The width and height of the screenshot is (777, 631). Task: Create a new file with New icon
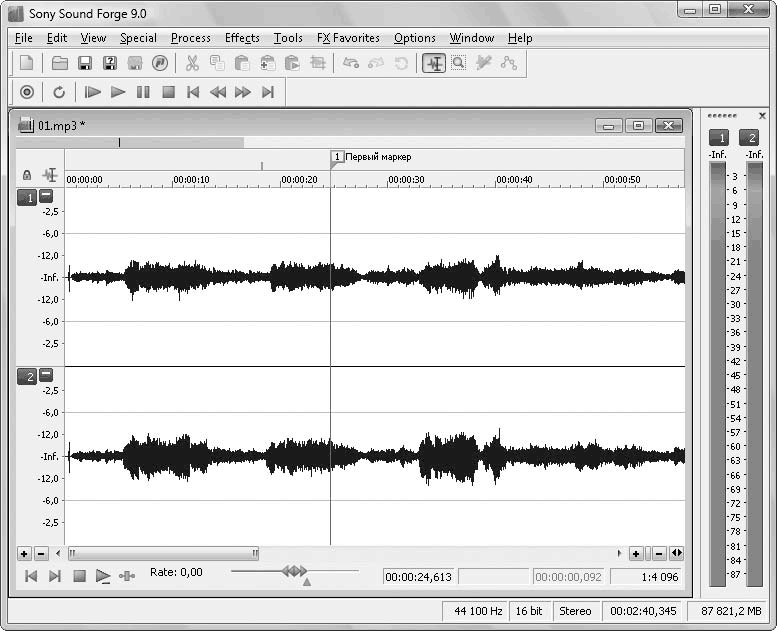tap(27, 63)
